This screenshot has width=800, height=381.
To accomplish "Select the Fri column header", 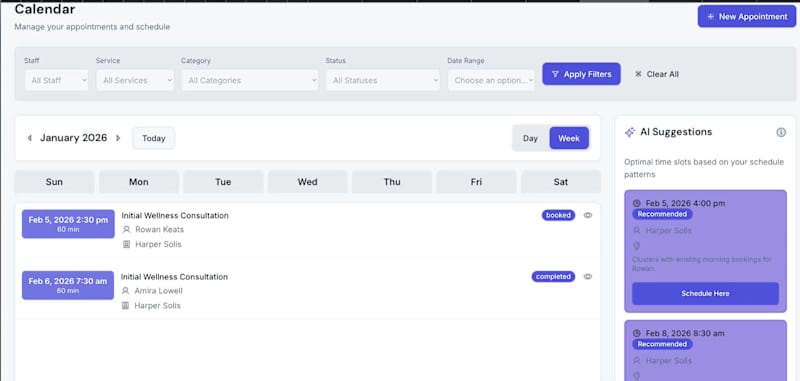I will 477,182.
